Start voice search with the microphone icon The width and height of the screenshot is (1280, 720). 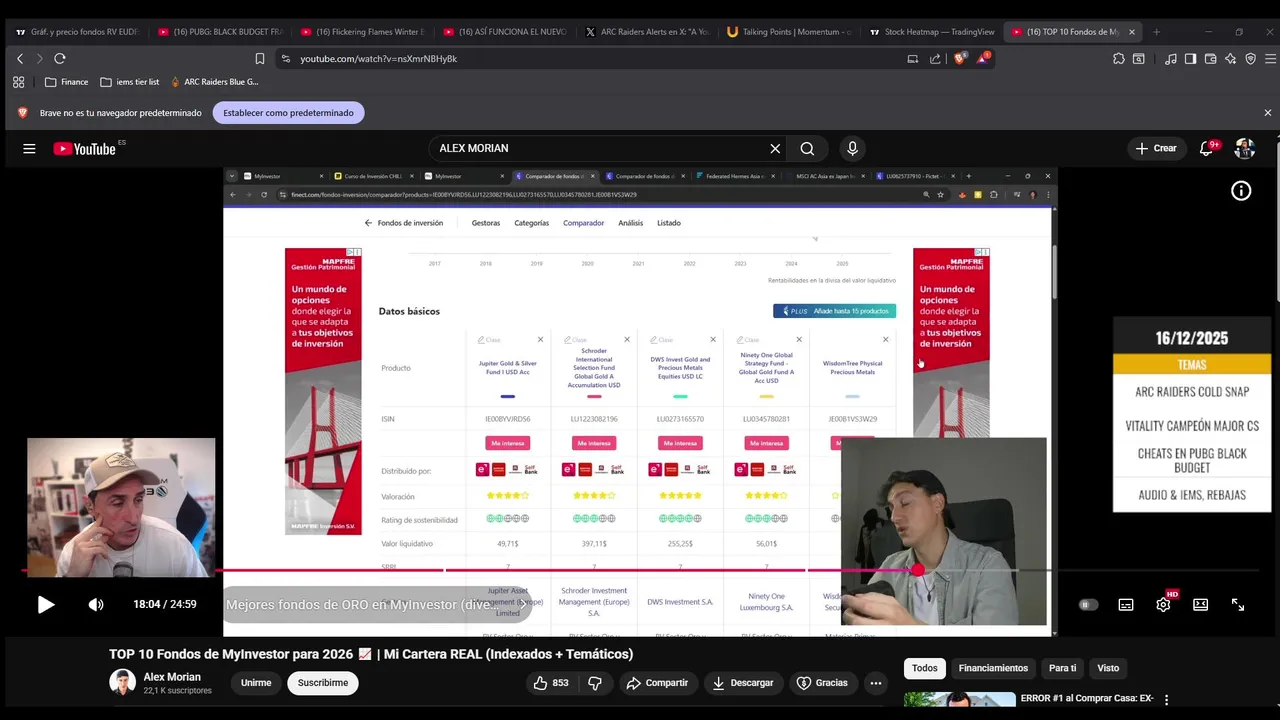click(x=852, y=149)
